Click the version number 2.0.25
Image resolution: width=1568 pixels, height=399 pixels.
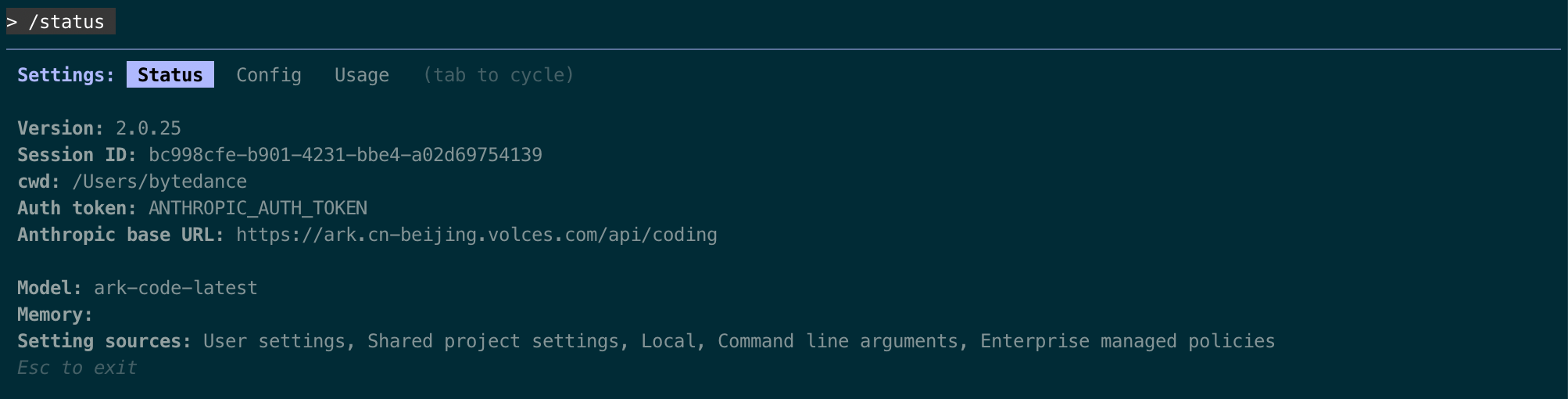tap(148, 128)
